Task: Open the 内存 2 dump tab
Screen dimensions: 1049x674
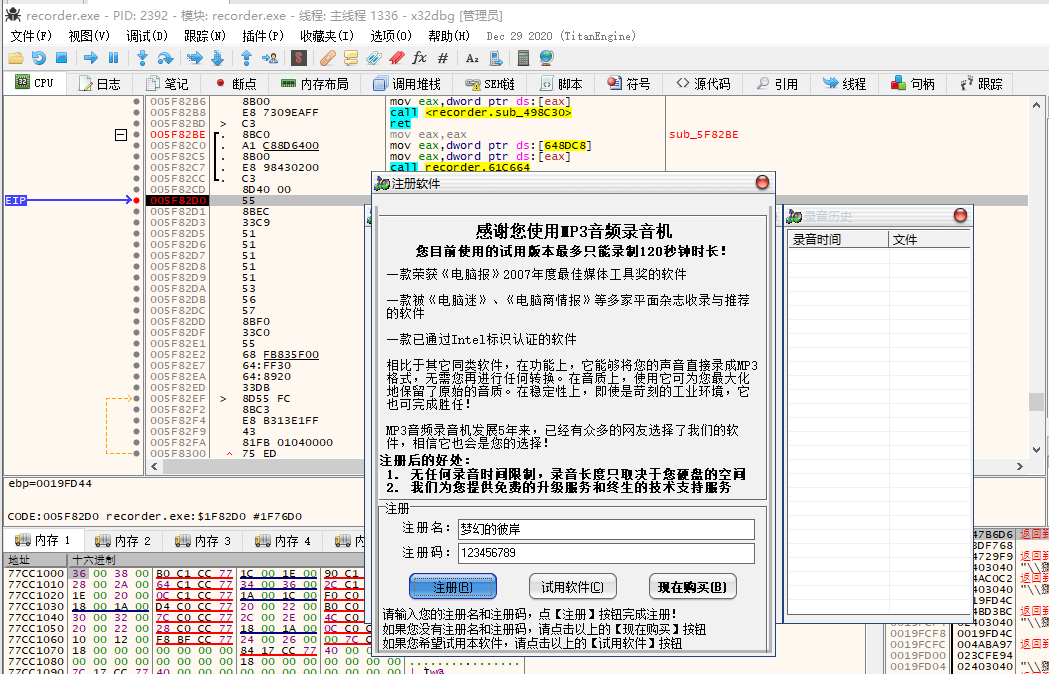Action: point(123,540)
